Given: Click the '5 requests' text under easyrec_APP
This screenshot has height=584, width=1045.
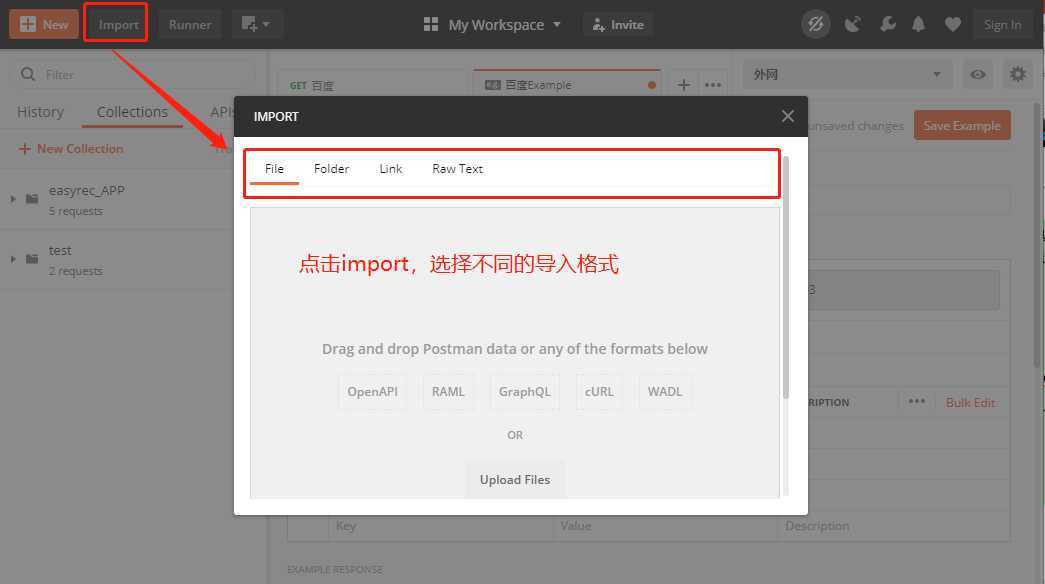Looking at the screenshot, I should (75, 211).
